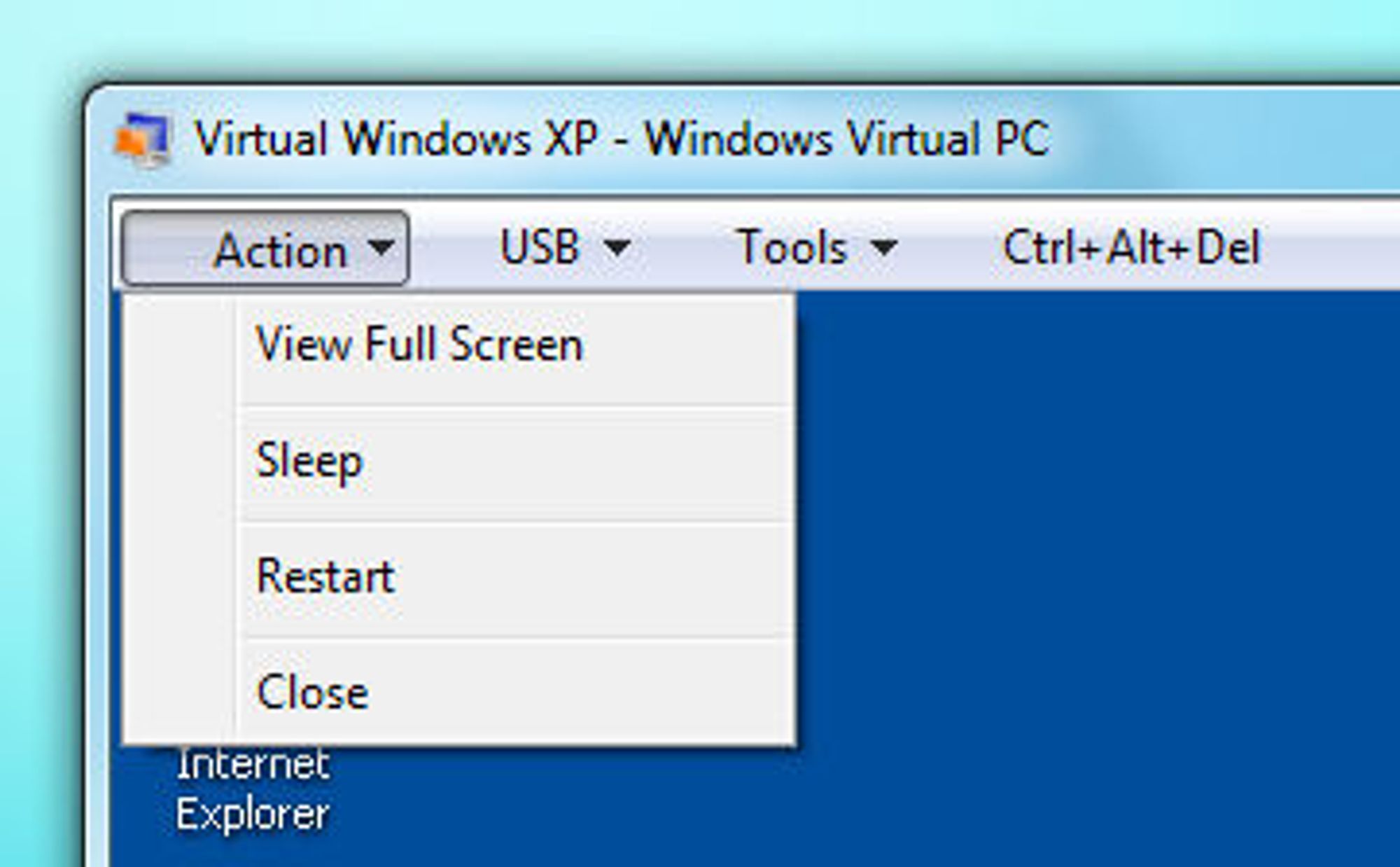Open the Tools menu label
Image resolution: width=1400 pixels, height=867 pixels.
click(792, 247)
